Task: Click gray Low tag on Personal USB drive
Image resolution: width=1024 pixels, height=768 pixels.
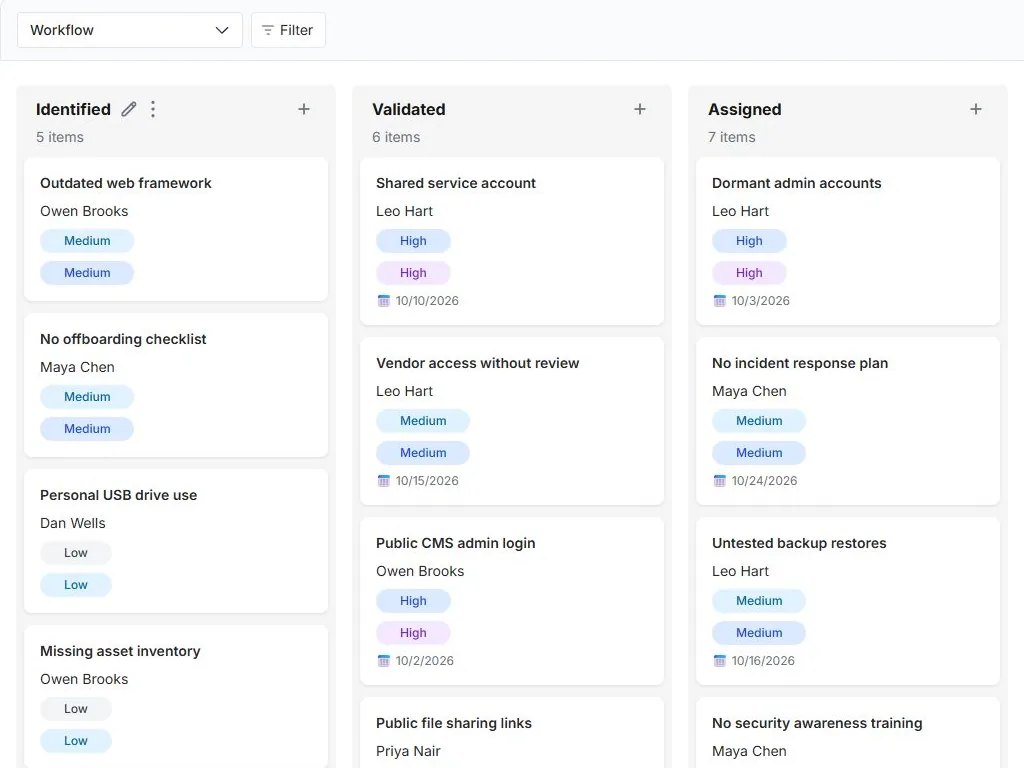Action: (76, 553)
